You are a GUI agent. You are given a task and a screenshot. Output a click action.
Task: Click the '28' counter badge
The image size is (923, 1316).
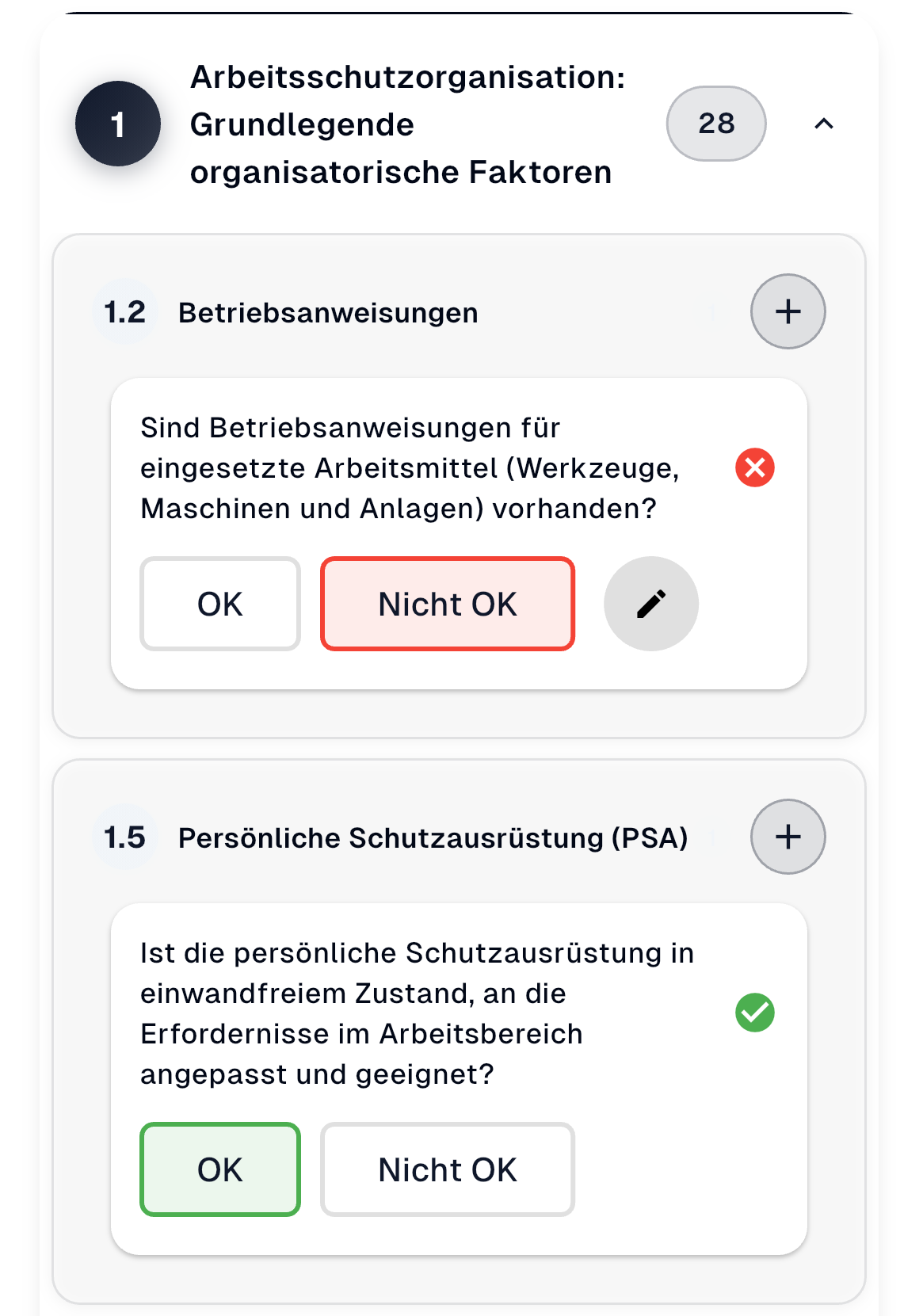[x=715, y=124]
